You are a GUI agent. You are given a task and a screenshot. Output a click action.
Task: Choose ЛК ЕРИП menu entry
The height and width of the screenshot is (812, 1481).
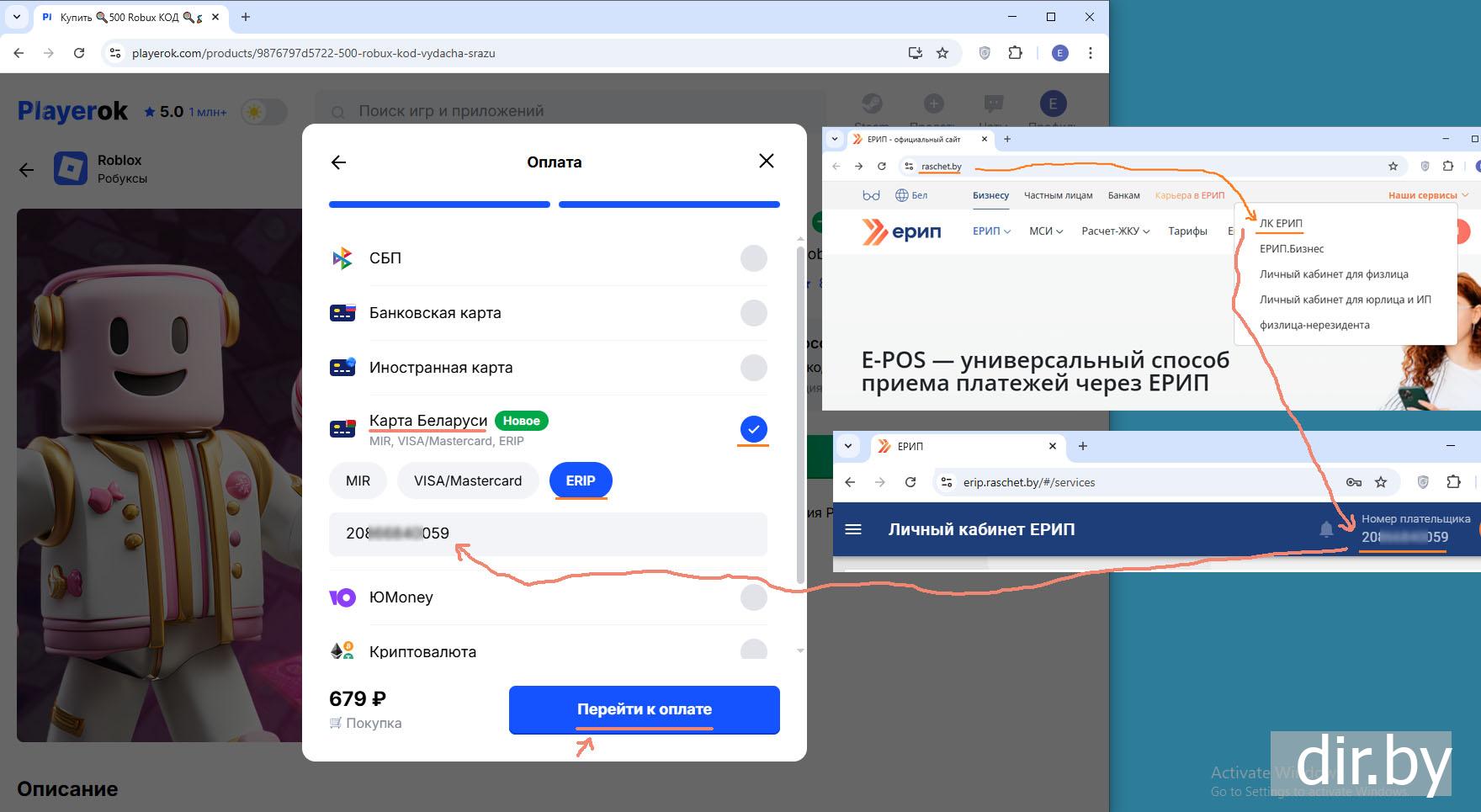tap(1280, 223)
